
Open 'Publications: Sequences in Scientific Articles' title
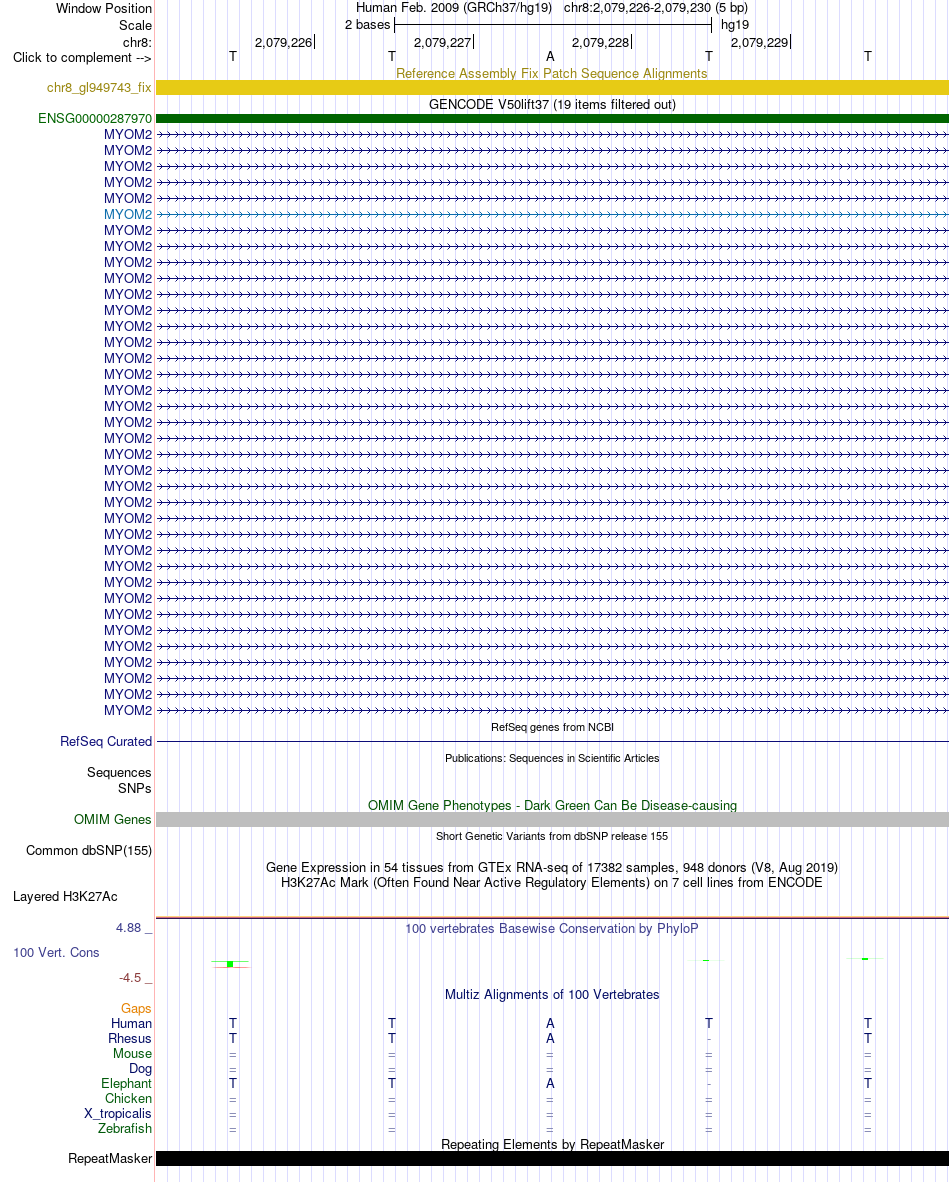pos(552,758)
